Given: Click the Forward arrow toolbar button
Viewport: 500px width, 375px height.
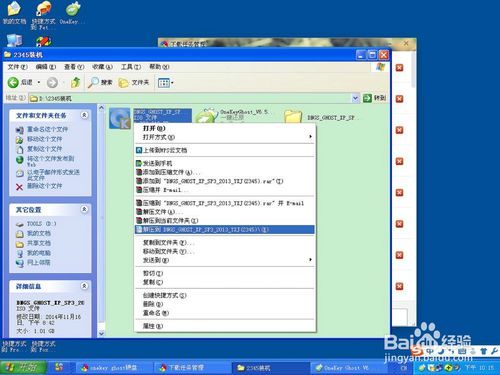Looking at the screenshot, I should 52,82.
